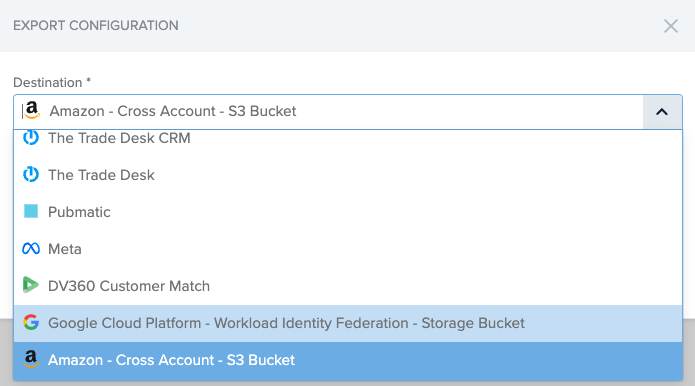Select Amazon Cross Account S3 Bucket option
This screenshot has width=695, height=386.
(x=348, y=361)
